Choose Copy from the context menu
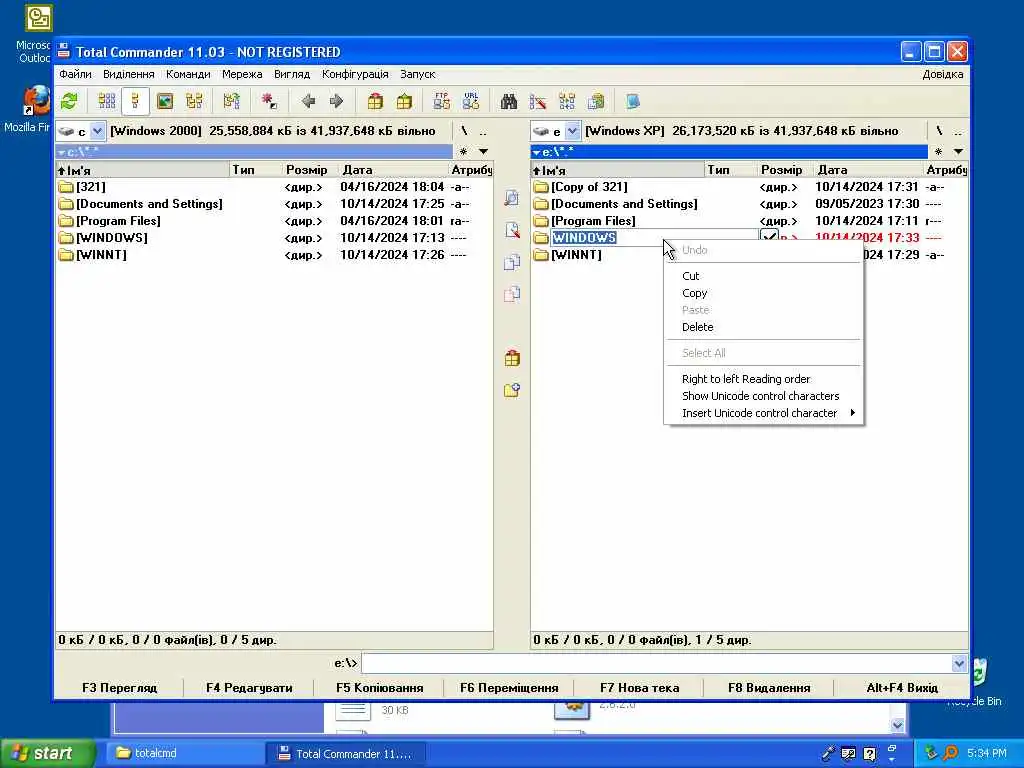The height and width of the screenshot is (768, 1024). 763,293
